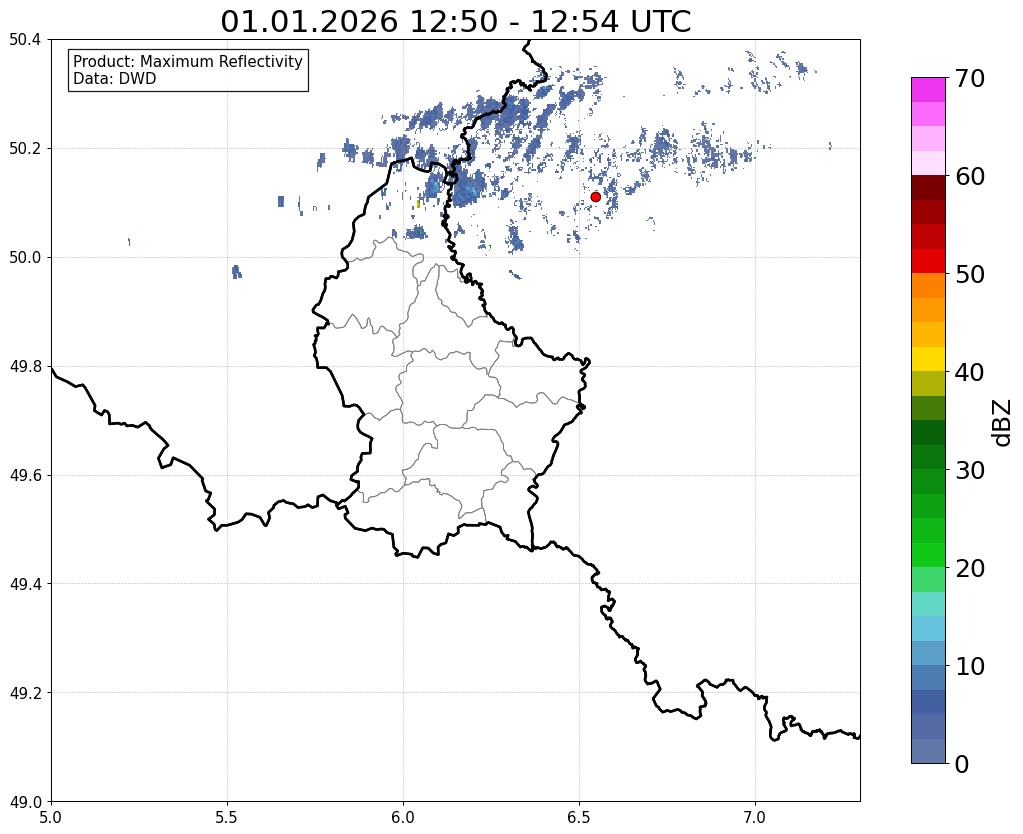Click the y-axis latitude label 50.2
This screenshot has height=834, width=1023.
25,149
